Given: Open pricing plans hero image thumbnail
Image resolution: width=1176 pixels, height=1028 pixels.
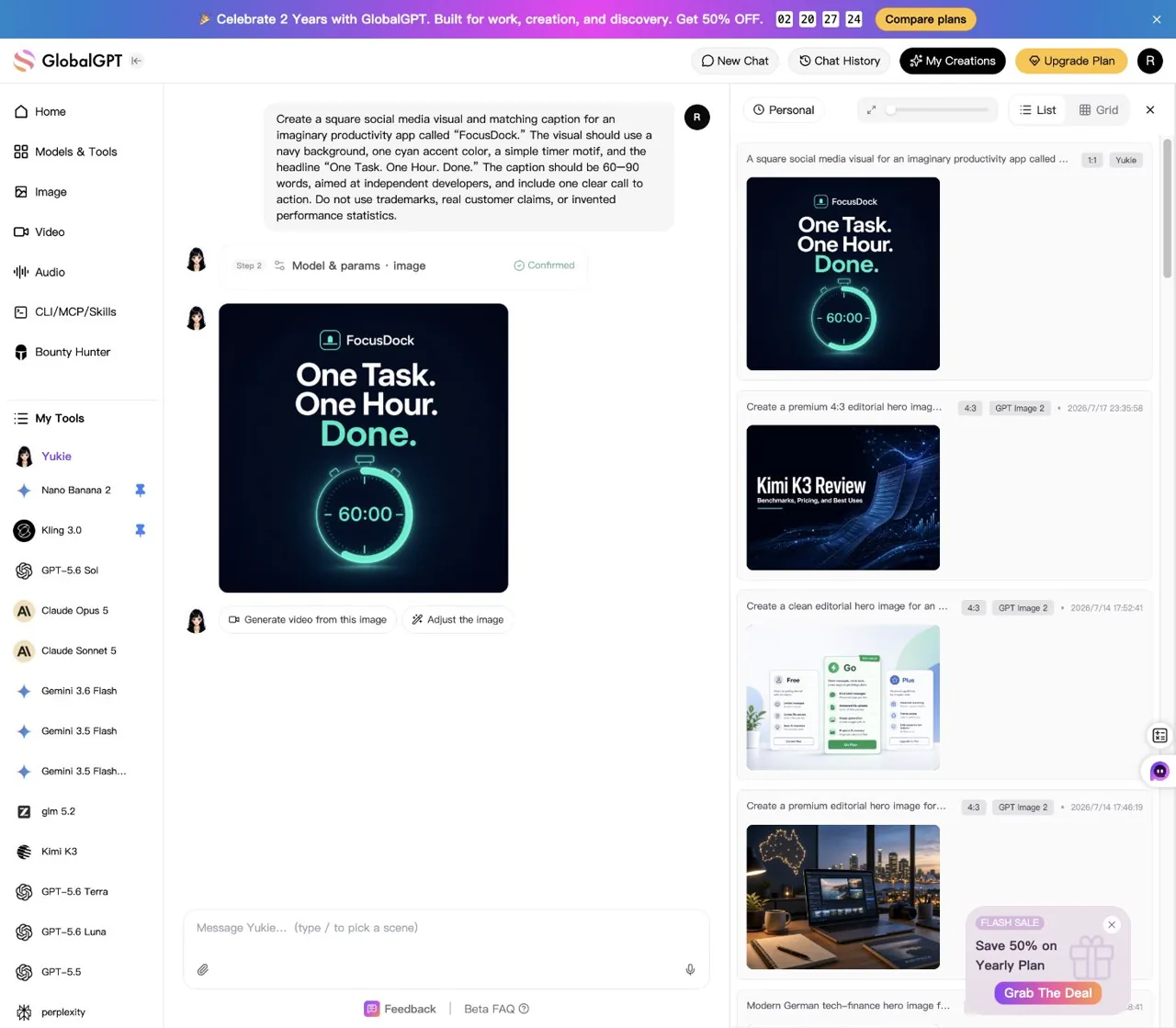Looking at the screenshot, I should [x=842, y=697].
